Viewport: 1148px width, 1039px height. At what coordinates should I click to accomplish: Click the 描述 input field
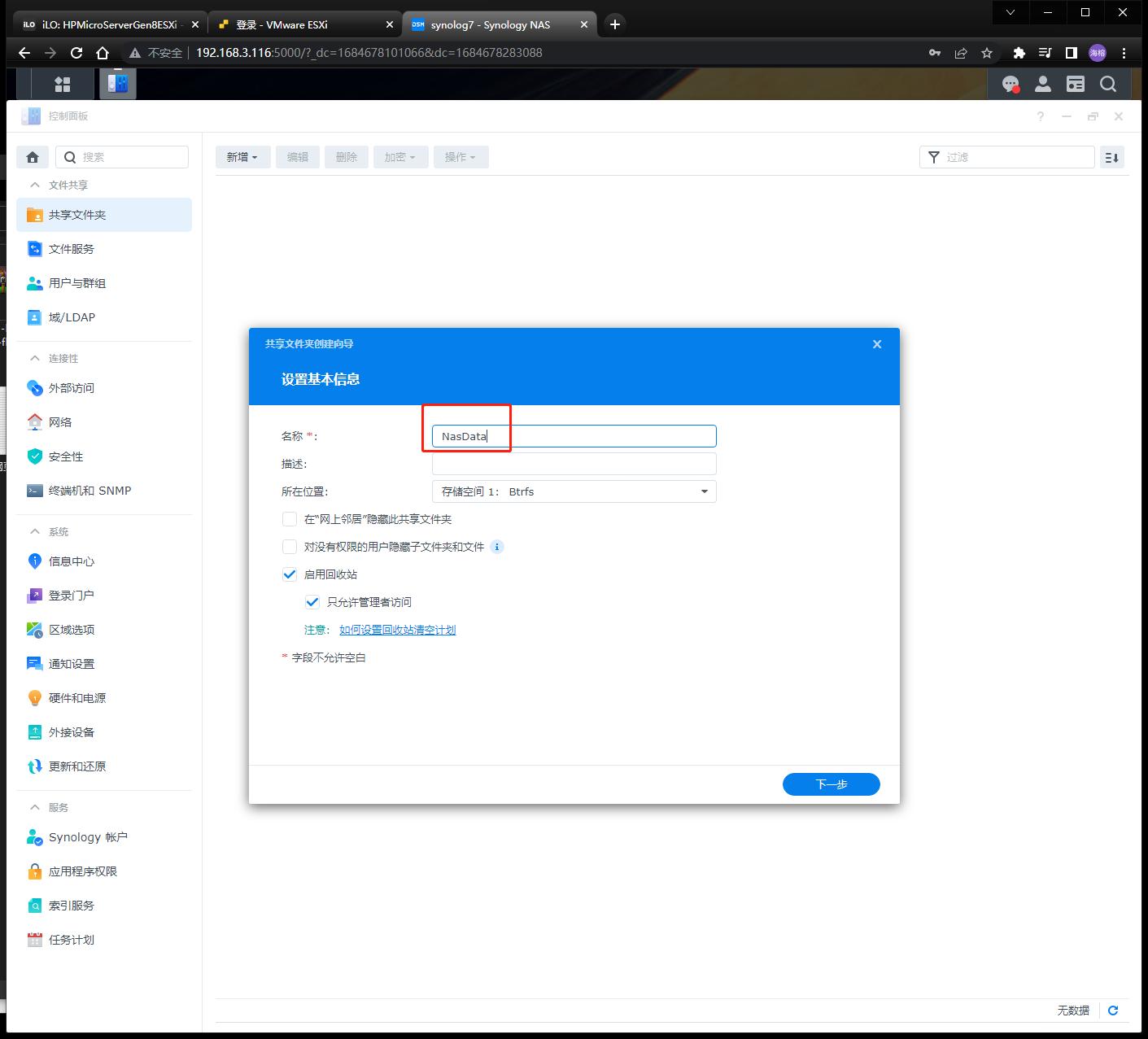(574, 464)
